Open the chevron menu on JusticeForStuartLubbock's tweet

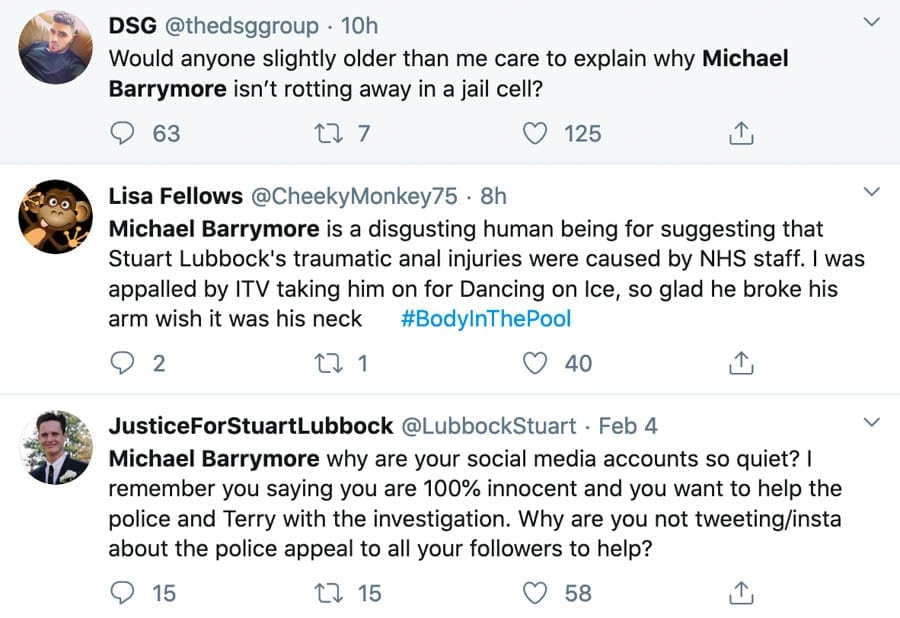(x=871, y=423)
